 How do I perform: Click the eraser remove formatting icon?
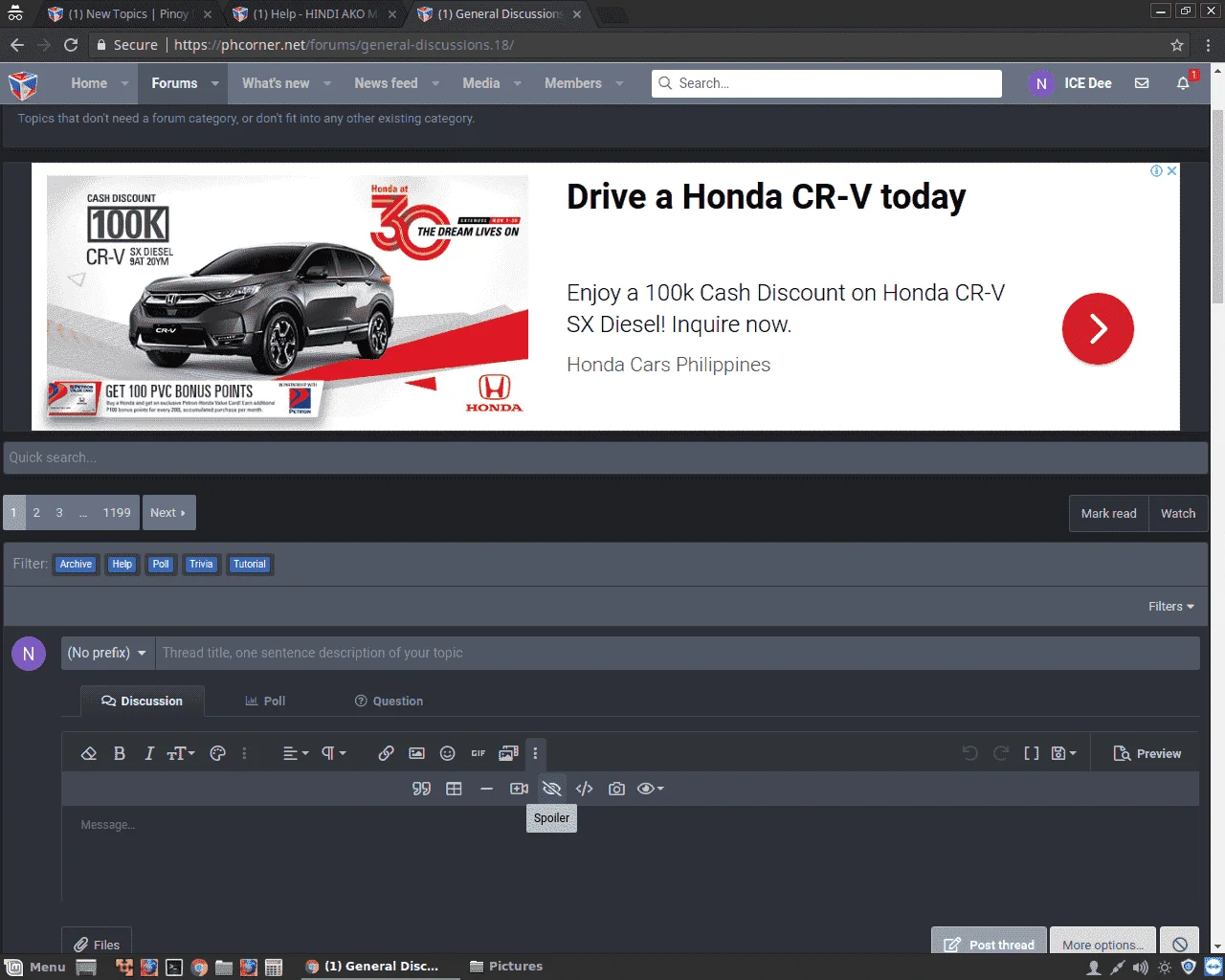coord(89,753)
